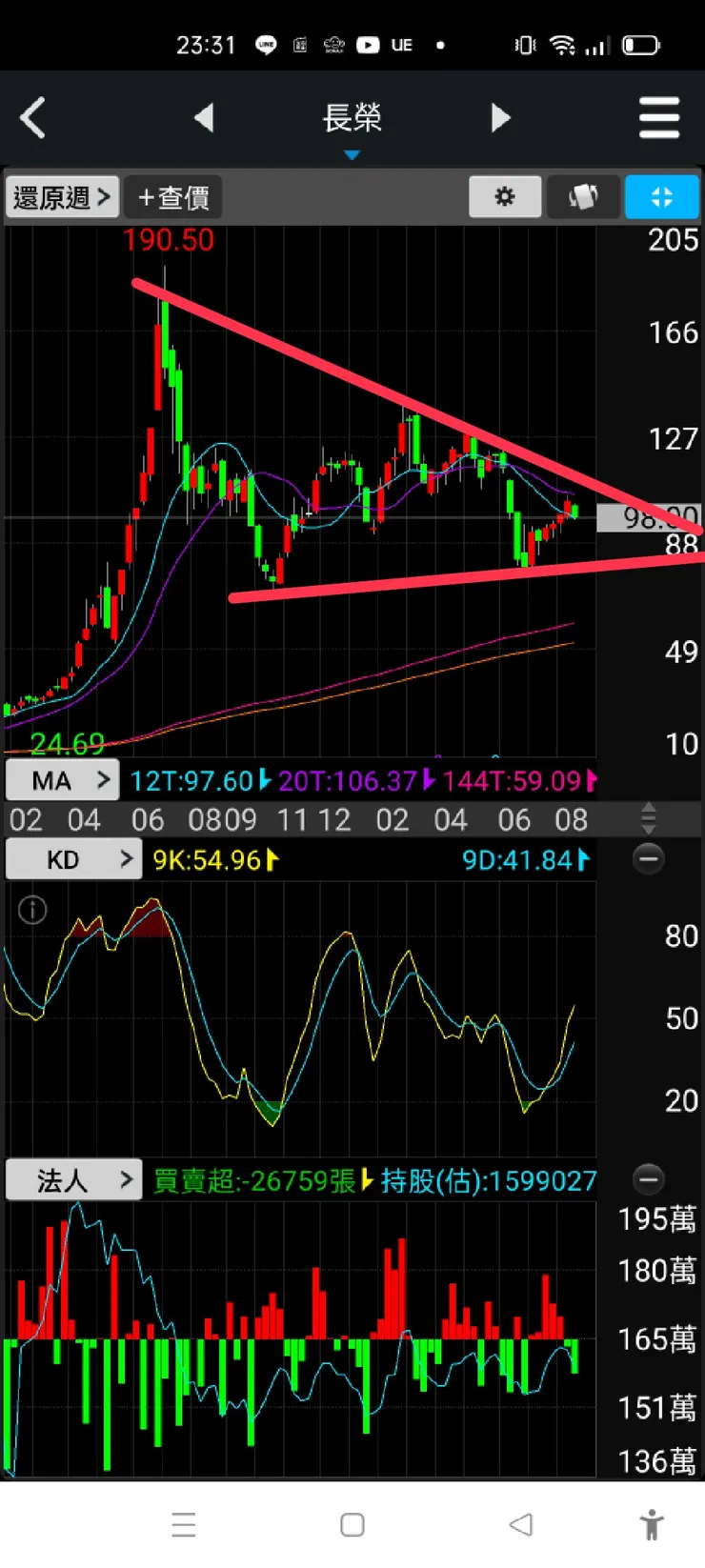Collapse the 法人 panel with its minus button
Image resolution: width=705 pixels, height=1568 pixels.
click(x=649, y=1180)
